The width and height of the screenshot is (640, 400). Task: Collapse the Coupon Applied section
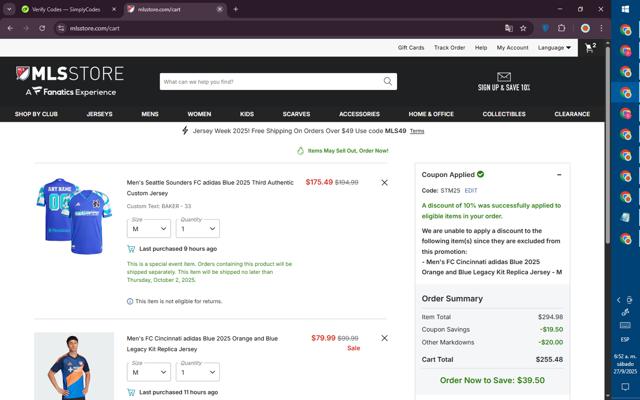point(559,174)
